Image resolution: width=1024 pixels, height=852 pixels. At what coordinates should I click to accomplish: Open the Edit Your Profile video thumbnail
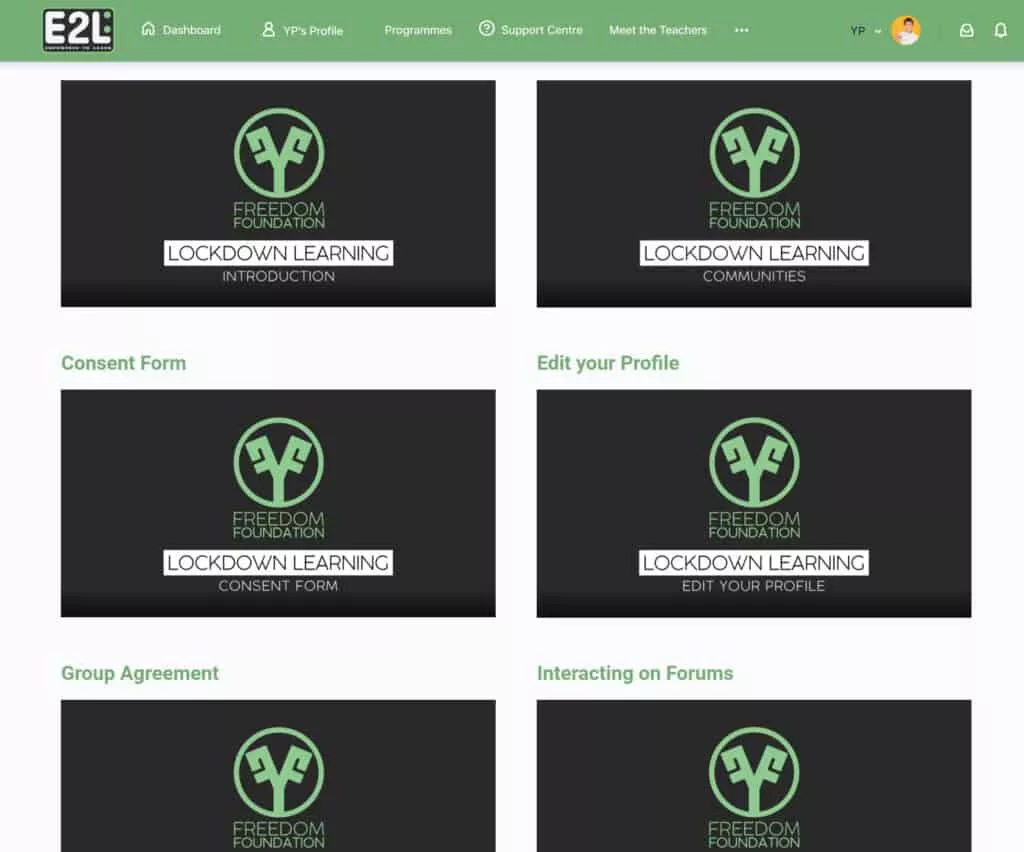[754, 503]
